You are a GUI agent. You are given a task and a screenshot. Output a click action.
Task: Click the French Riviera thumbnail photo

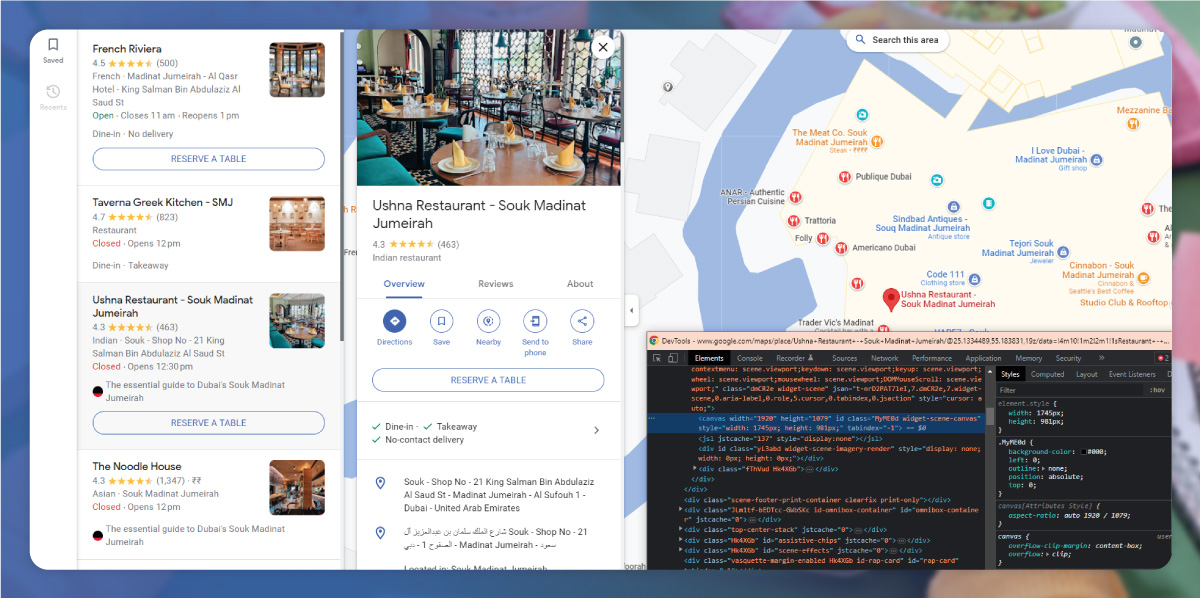297,69
